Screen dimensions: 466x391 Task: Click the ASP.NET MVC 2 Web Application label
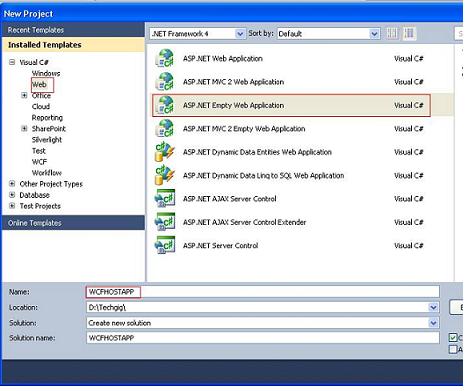[x=233, y=82]
